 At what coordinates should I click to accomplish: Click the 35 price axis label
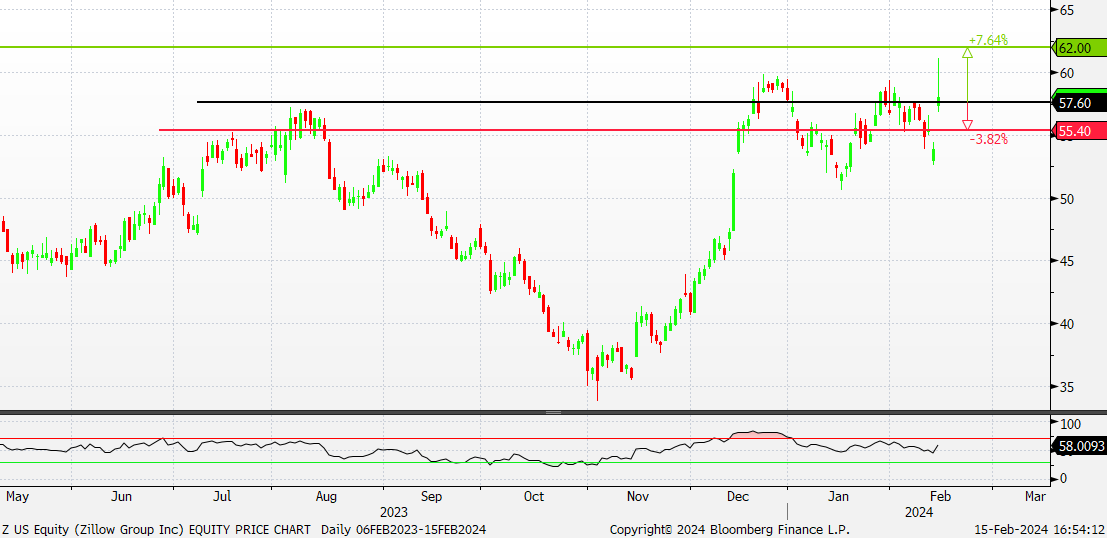[x=1067, y=387]
